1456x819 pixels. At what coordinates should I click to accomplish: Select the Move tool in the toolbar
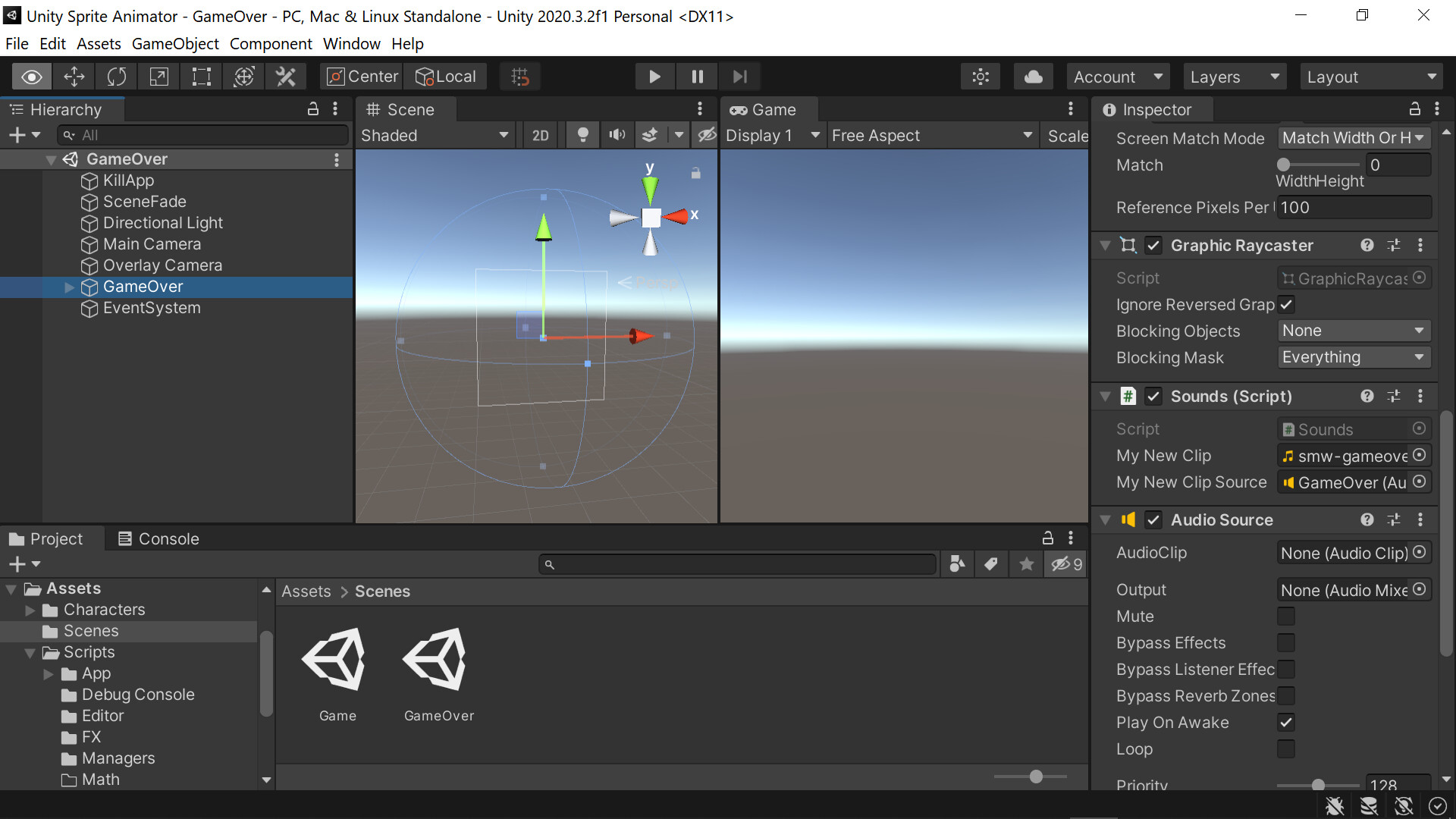click(x=74, y=76)
